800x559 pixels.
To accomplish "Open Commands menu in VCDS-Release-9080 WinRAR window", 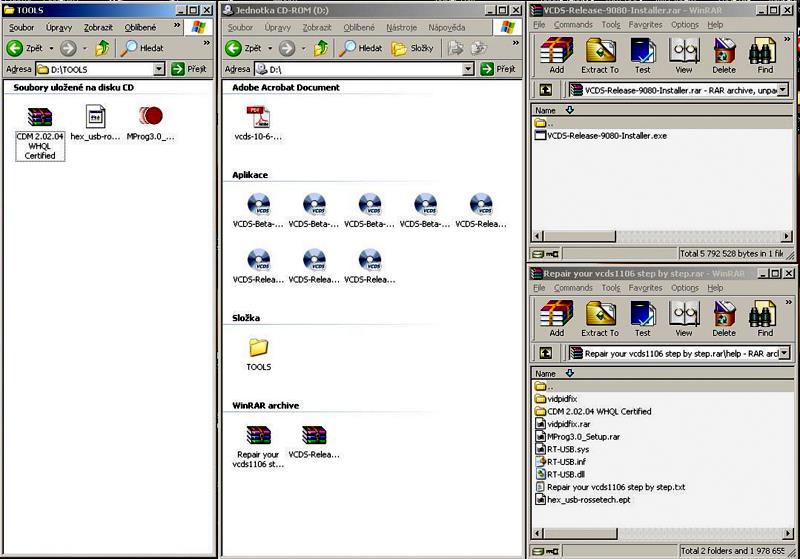I will pyautogui.click(x=573, y=25).
